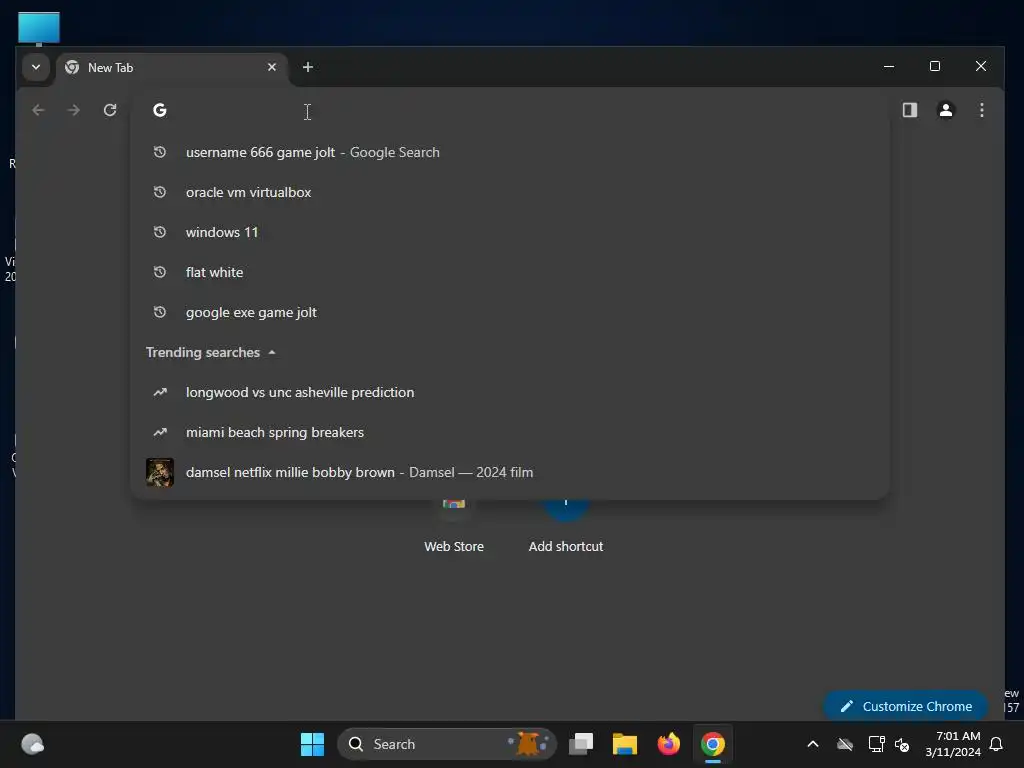The height and width of the screenshot is (768, 1024).
Task: Click the Add shortcut button
Action: click(x=566, y=529)
